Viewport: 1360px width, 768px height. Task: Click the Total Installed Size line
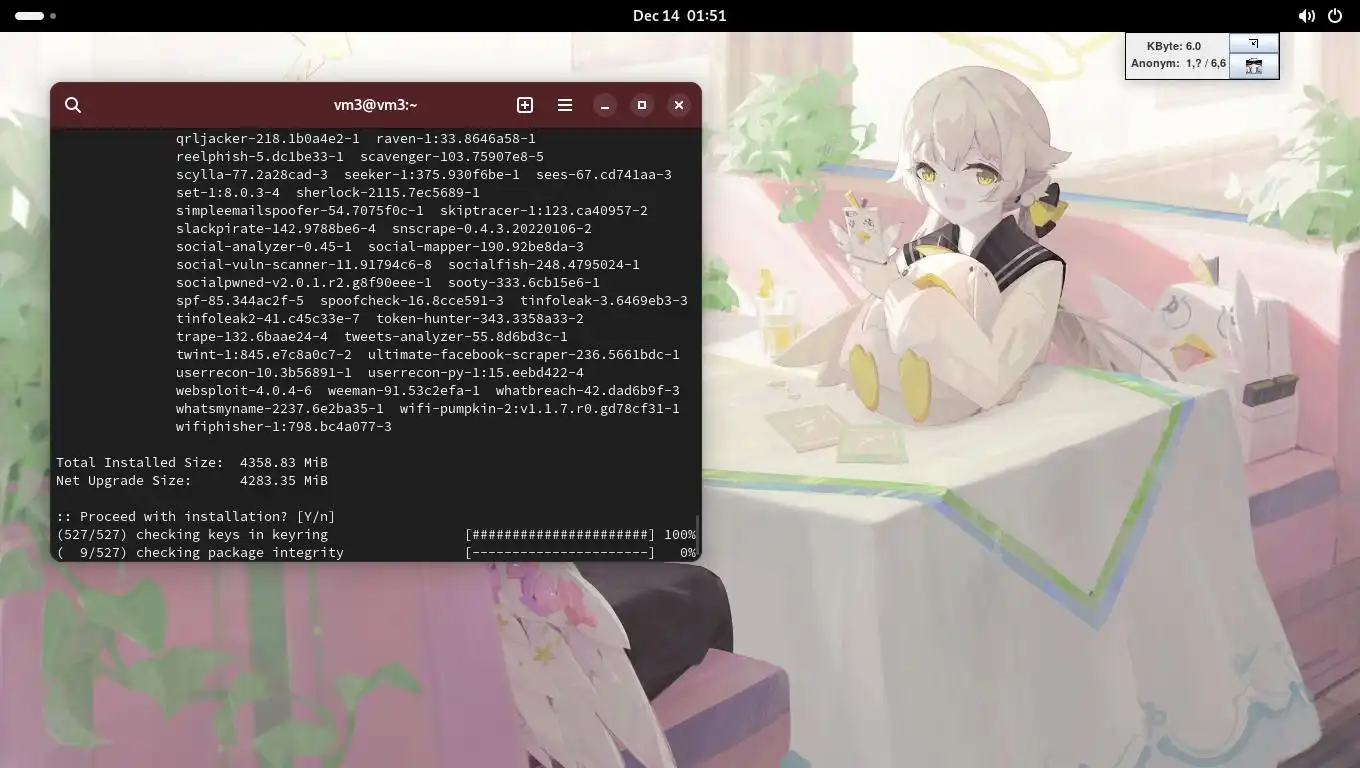point(192,463)
